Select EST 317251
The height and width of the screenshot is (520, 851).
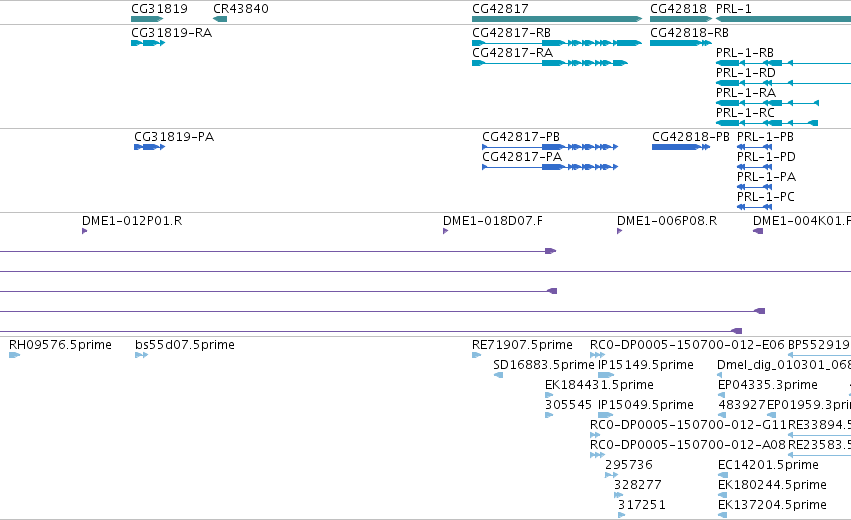[621, 516]
